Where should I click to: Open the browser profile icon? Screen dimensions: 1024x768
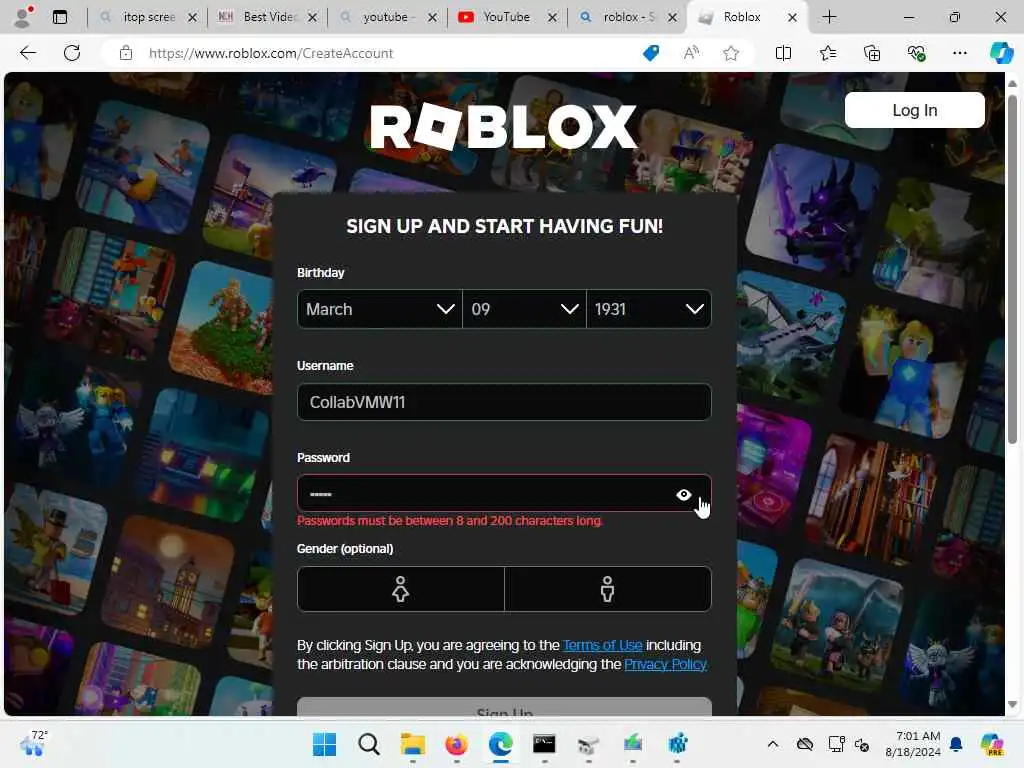(23, 17)
